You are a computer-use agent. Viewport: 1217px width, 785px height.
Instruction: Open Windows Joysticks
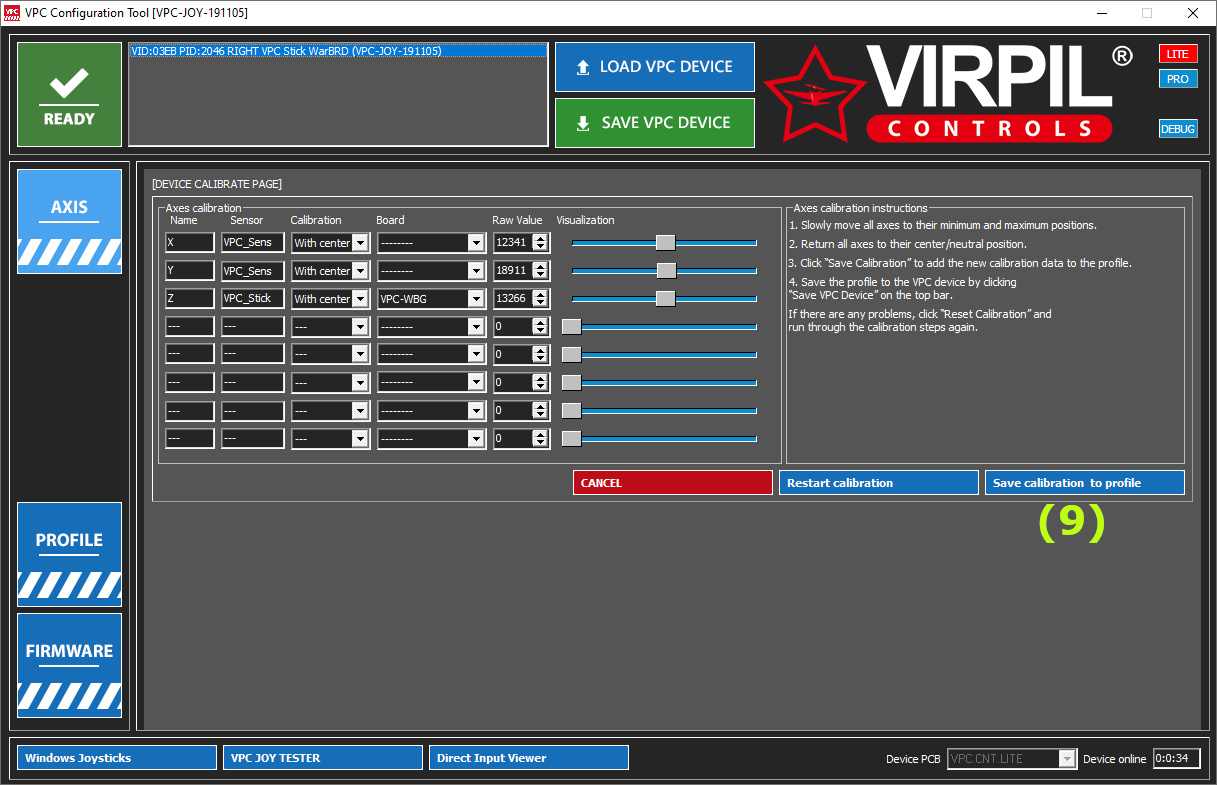[116, 758]
